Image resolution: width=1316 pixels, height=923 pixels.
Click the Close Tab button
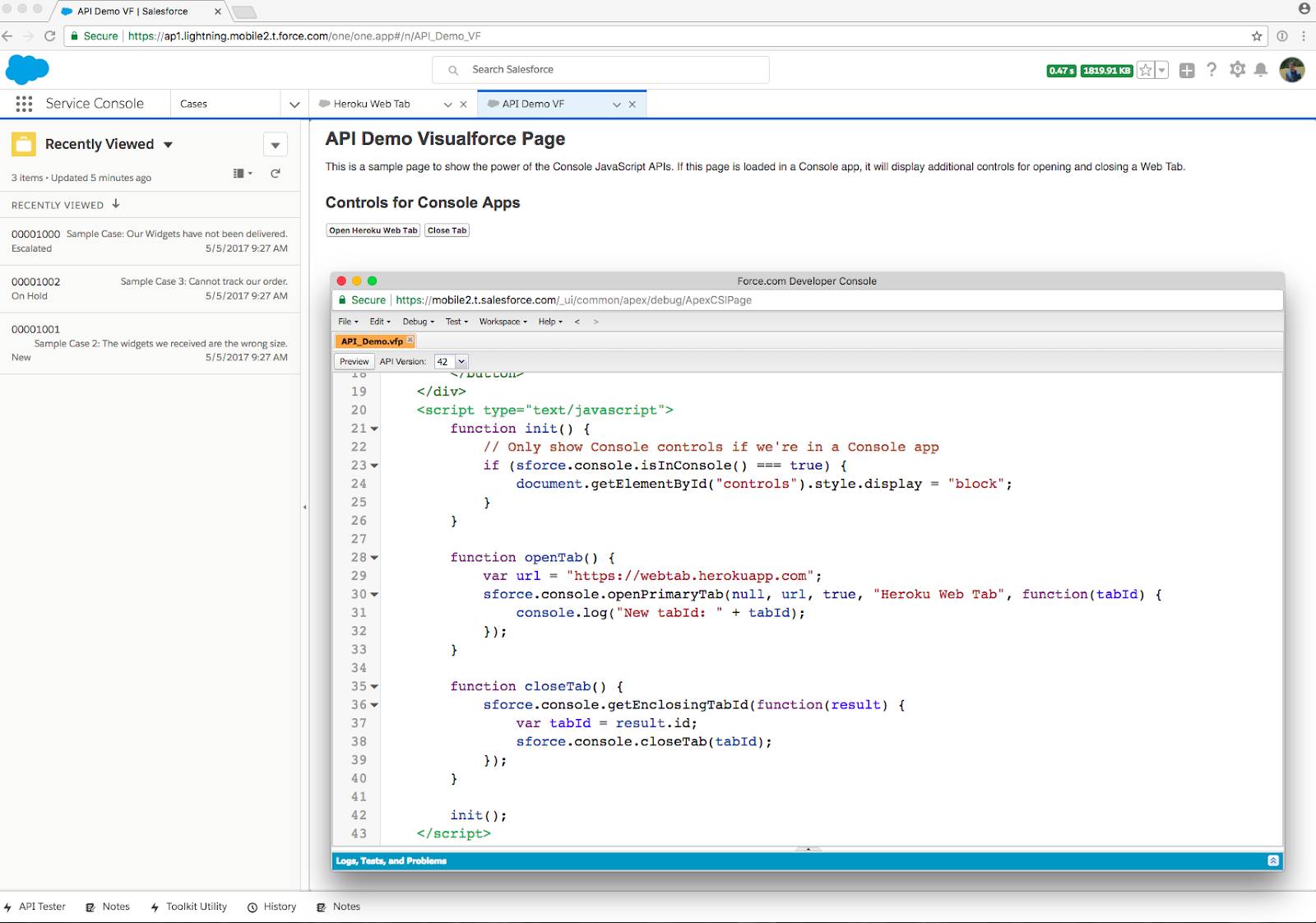click(447, 230)
